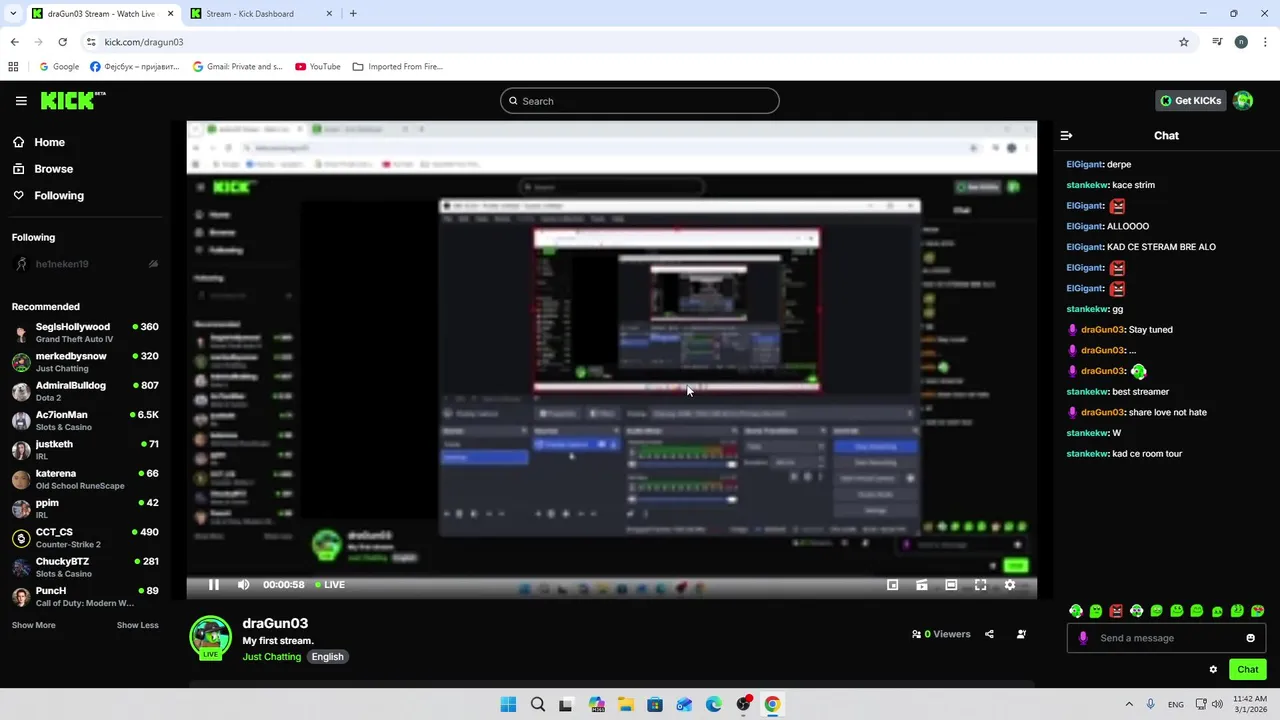This screenshot has height=720, width=1280.
Task: Open he1neken19 followed channel
Action: [85, 264]
